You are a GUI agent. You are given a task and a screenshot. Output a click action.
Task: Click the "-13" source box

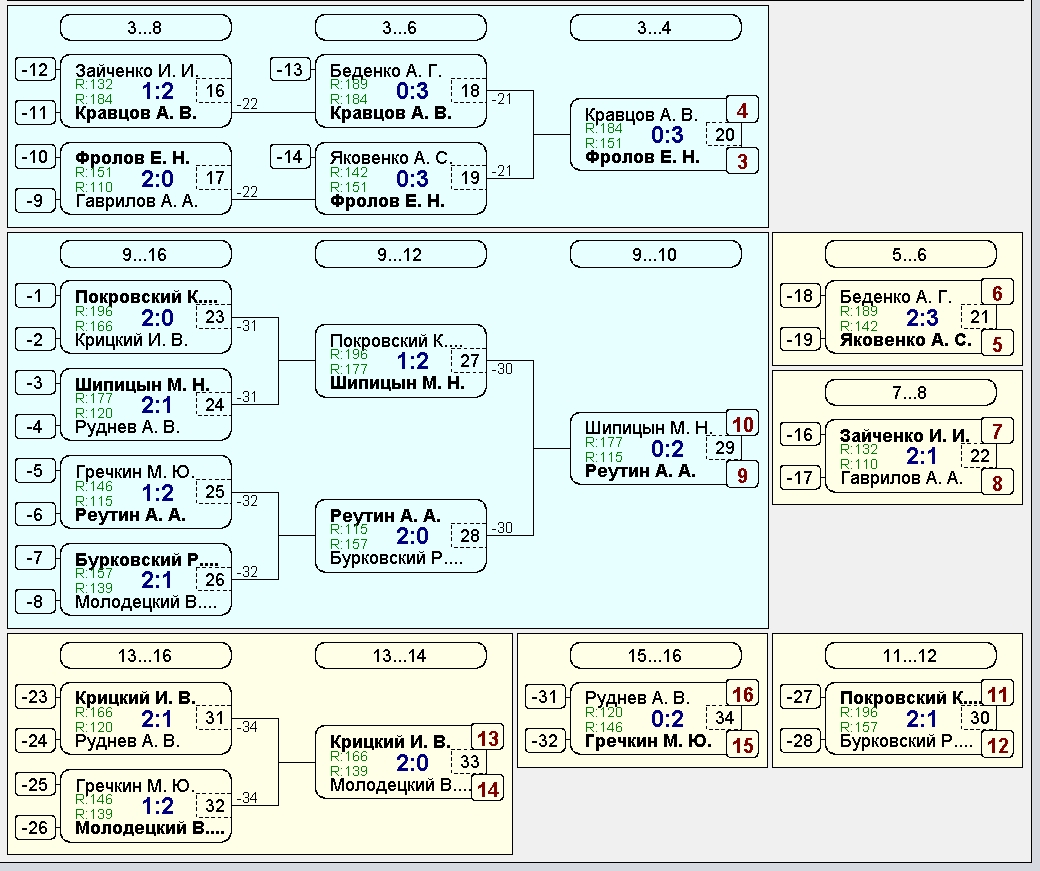pos(290,69)
